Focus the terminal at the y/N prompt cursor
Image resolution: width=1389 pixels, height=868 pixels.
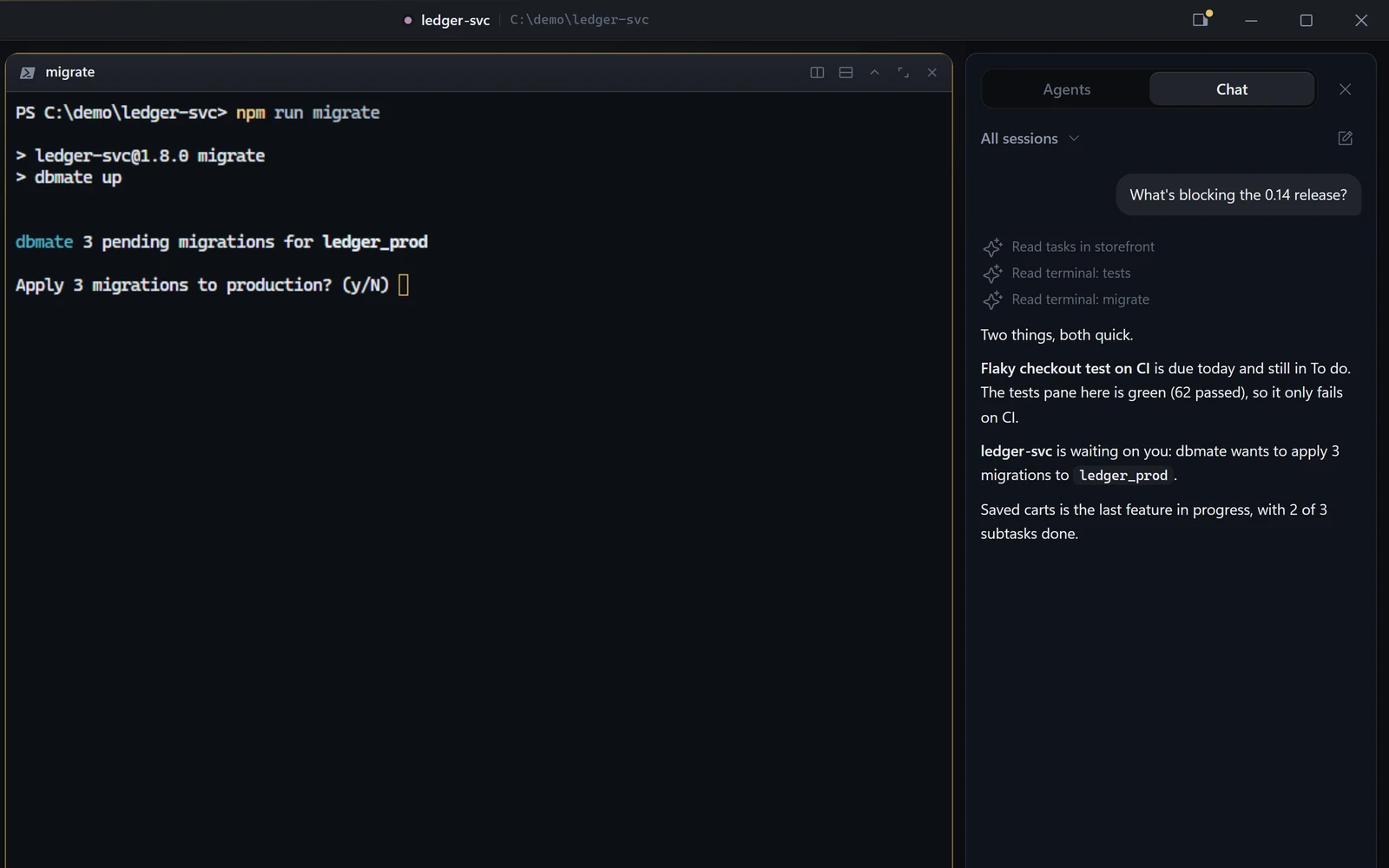[x=404, y=285]
